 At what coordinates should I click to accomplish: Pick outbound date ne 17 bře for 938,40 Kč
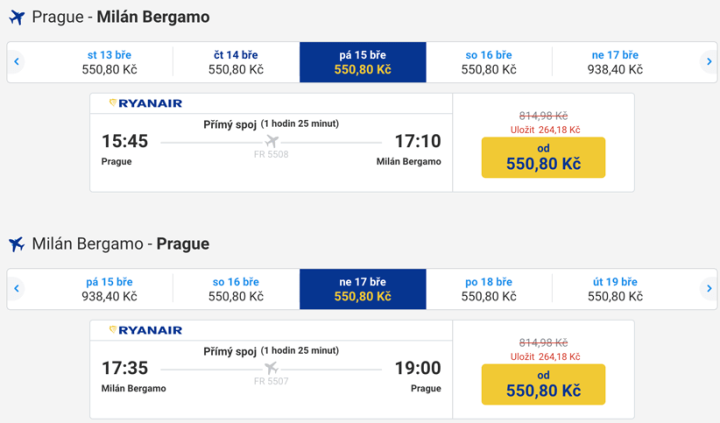click(615, 62)
